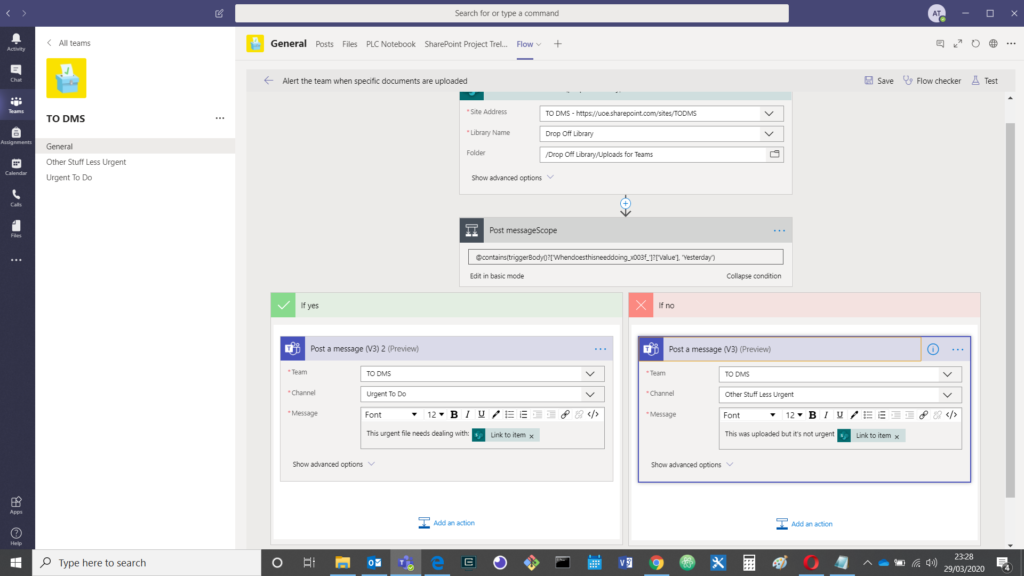
Task: Open Apps in the Teams sidebar
Action: [16, 505]
